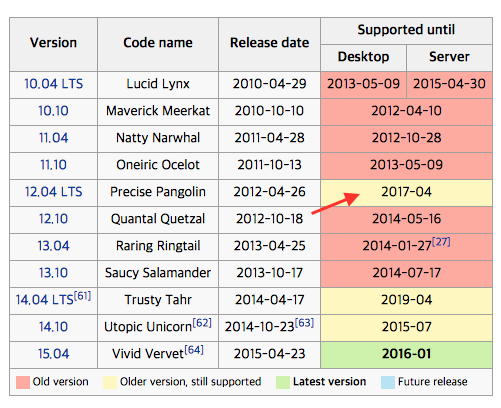
Task: Open the 10.04 LTS version link
Action: 53,84
